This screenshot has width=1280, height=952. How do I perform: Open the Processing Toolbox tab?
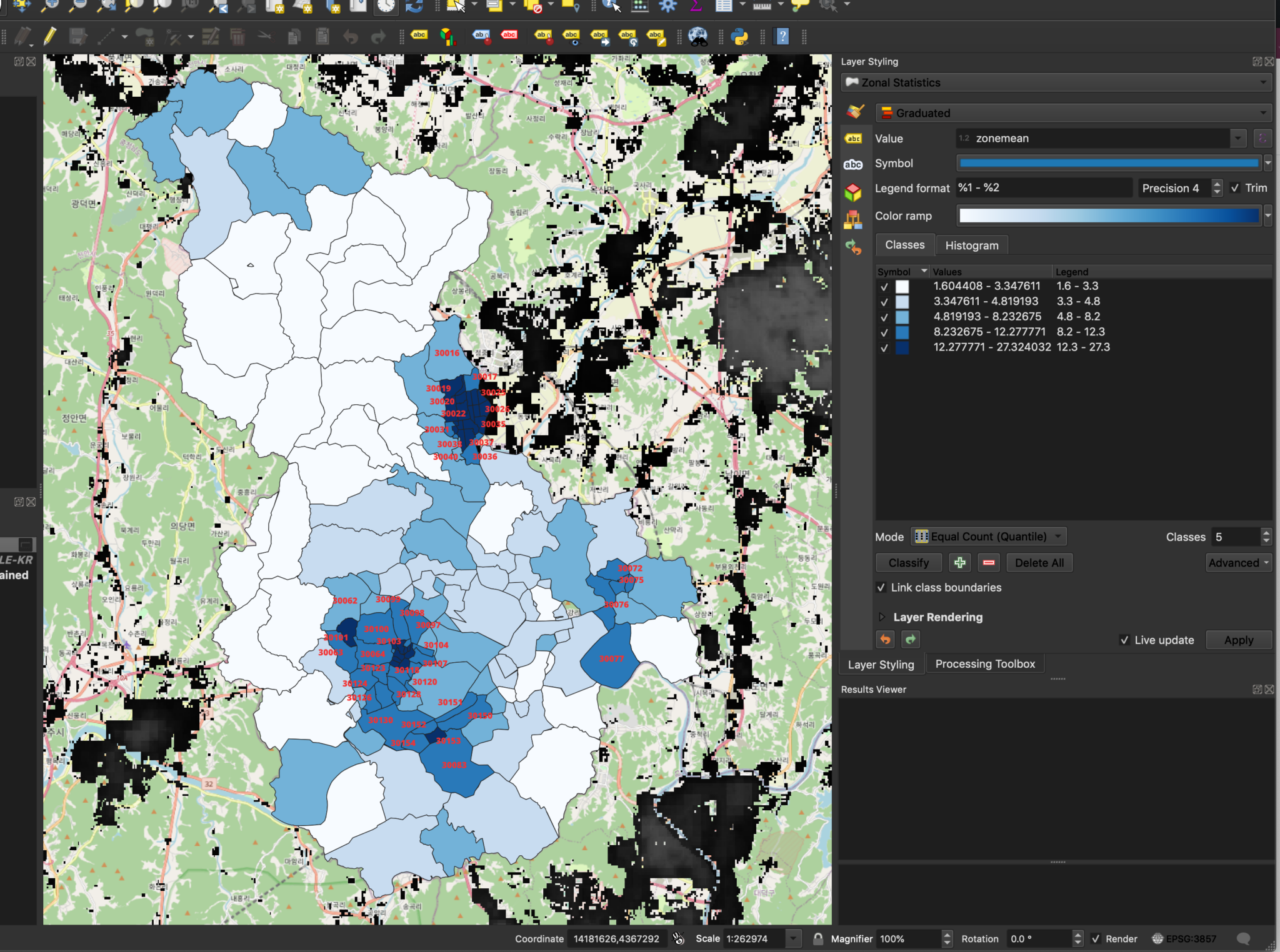point(984,663)
